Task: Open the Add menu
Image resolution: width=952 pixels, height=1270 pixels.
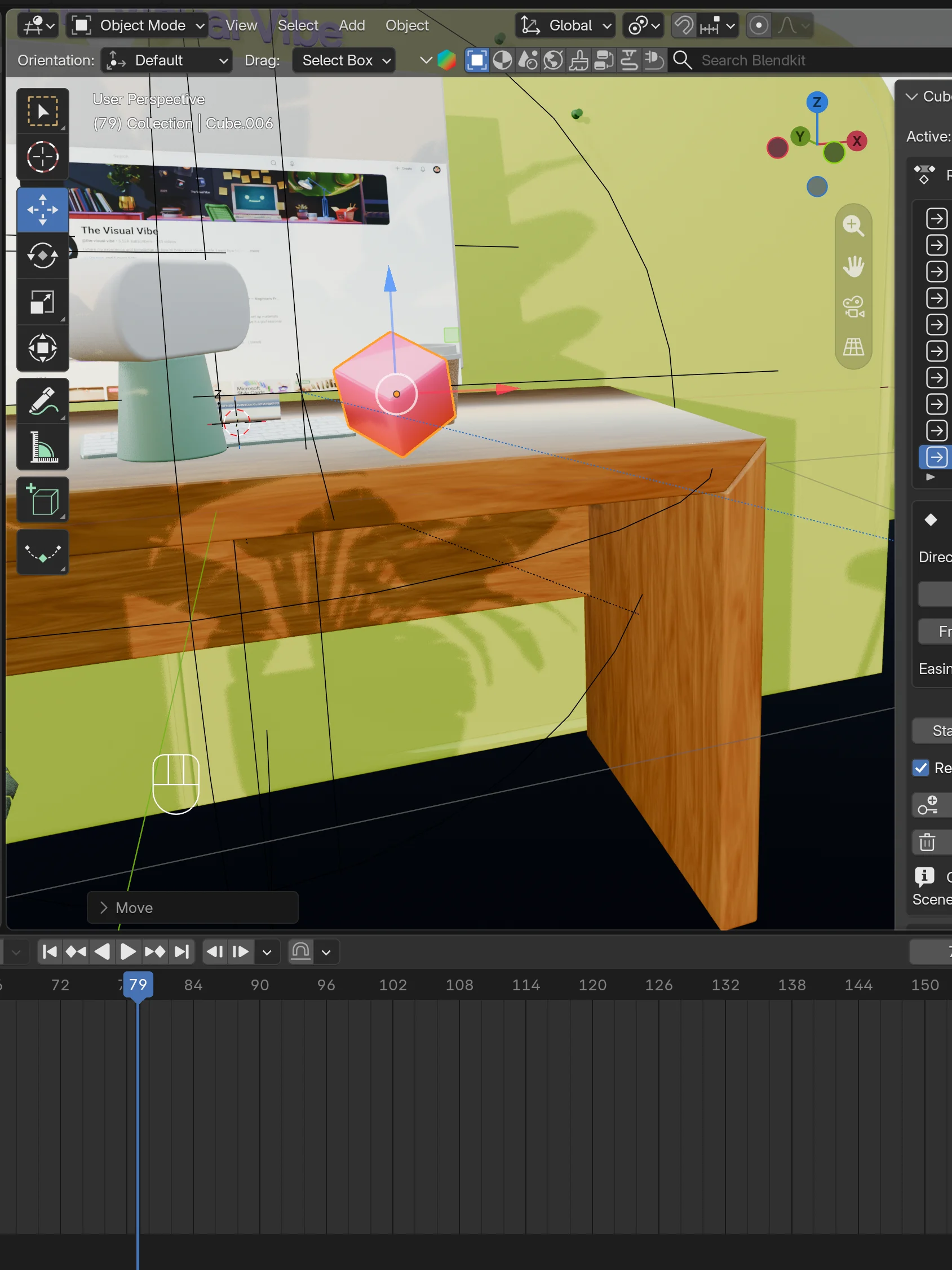Action: pos(352,25)
